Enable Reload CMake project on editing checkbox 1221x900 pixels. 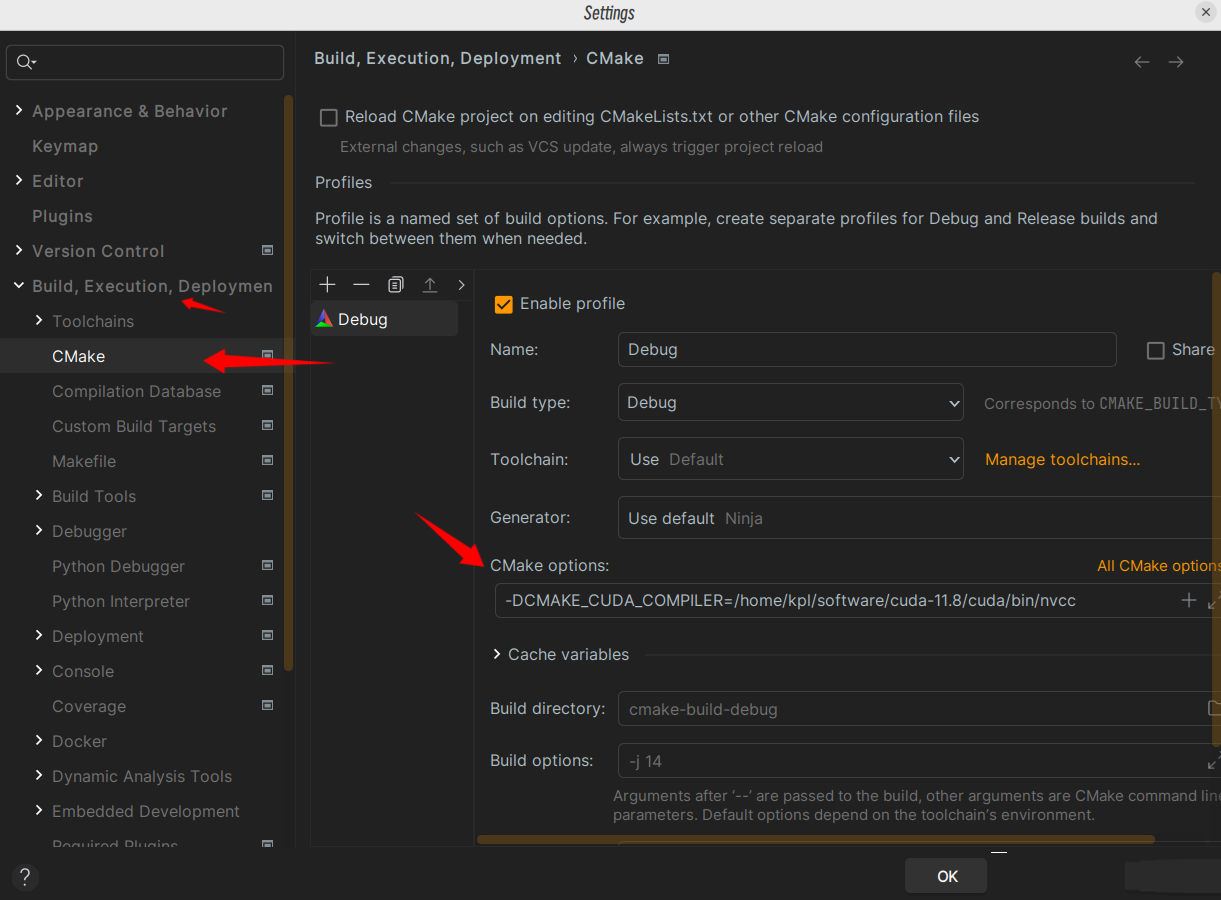(x=328, y=118)
